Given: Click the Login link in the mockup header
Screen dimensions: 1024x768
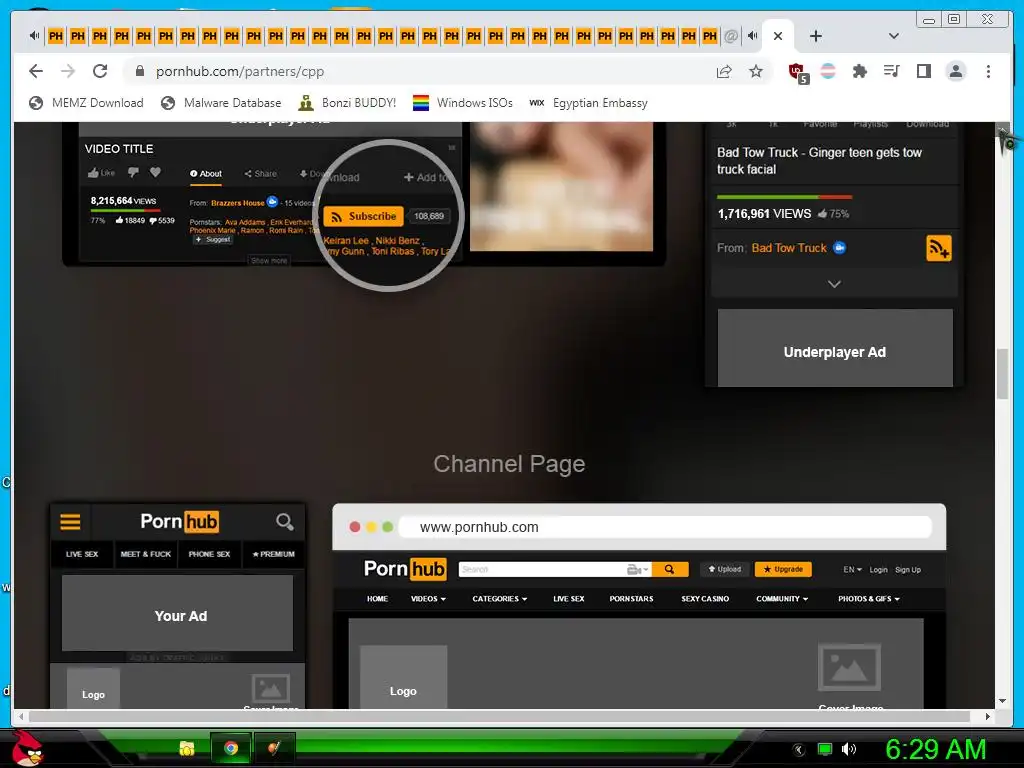Looking at the screenshot, I should 878,569.
